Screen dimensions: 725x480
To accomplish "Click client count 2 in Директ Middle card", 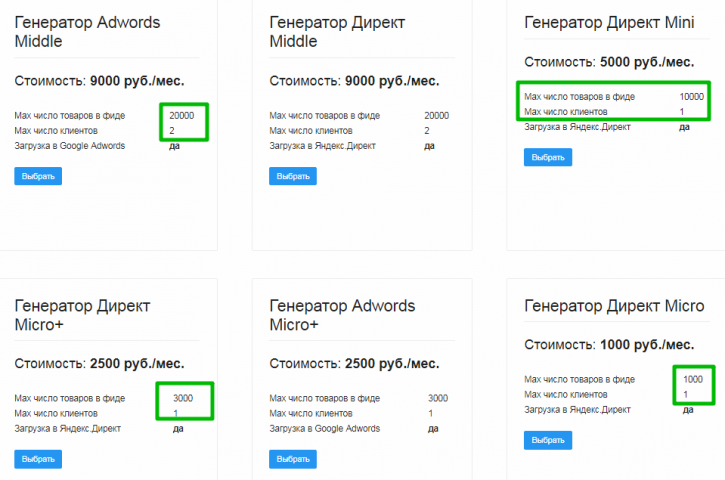I will [427, 131].
